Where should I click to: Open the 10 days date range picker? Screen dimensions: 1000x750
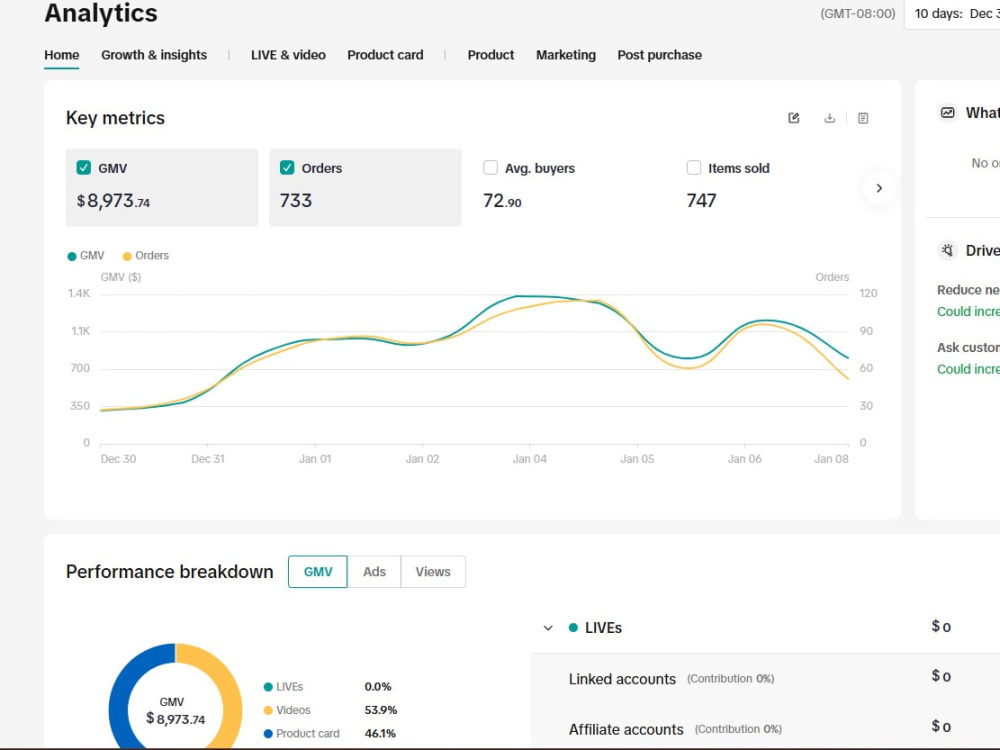952,14
